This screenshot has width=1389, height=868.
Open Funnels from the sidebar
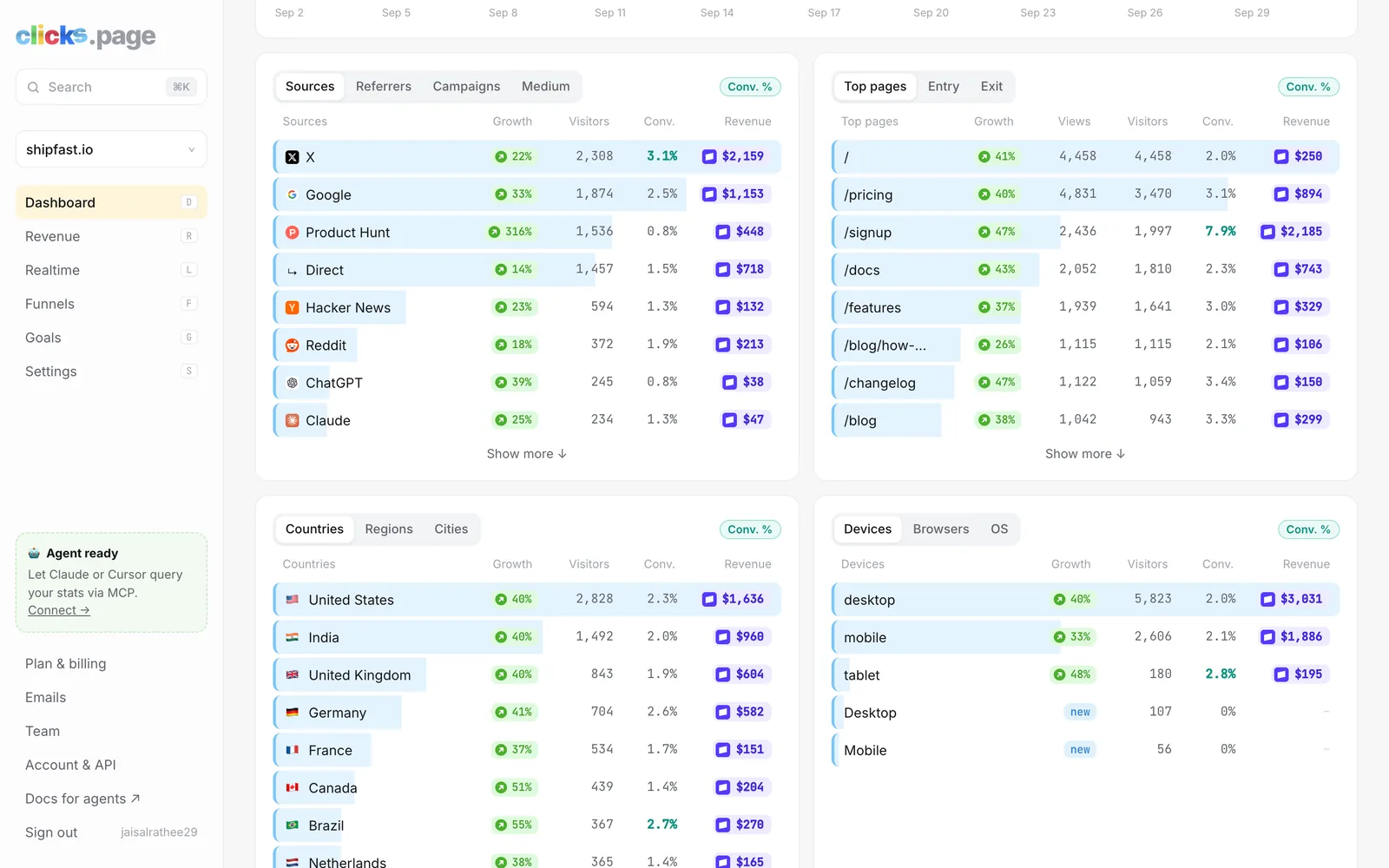[x=111, y=304]
